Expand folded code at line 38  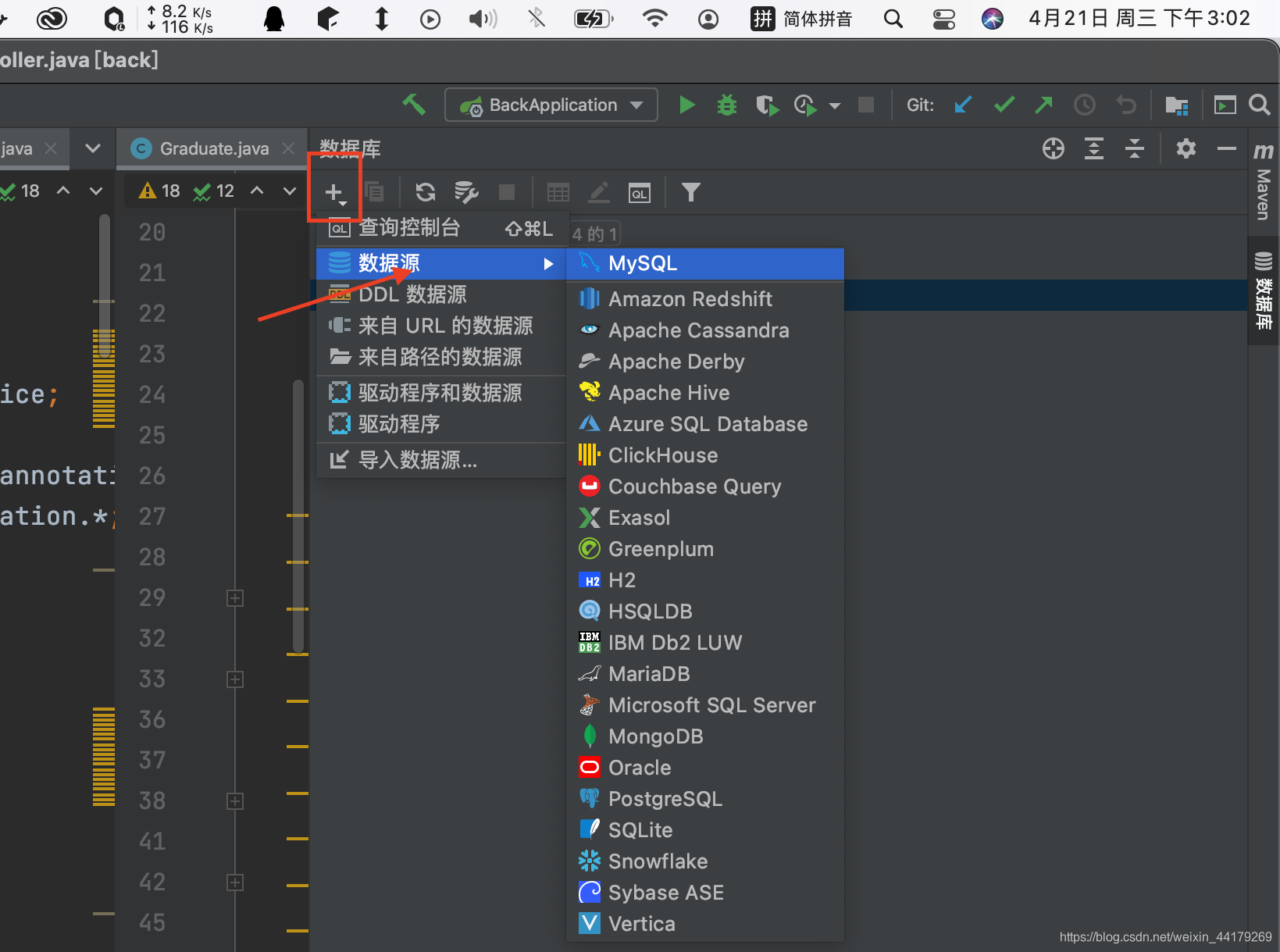click(x=235, y=801)
